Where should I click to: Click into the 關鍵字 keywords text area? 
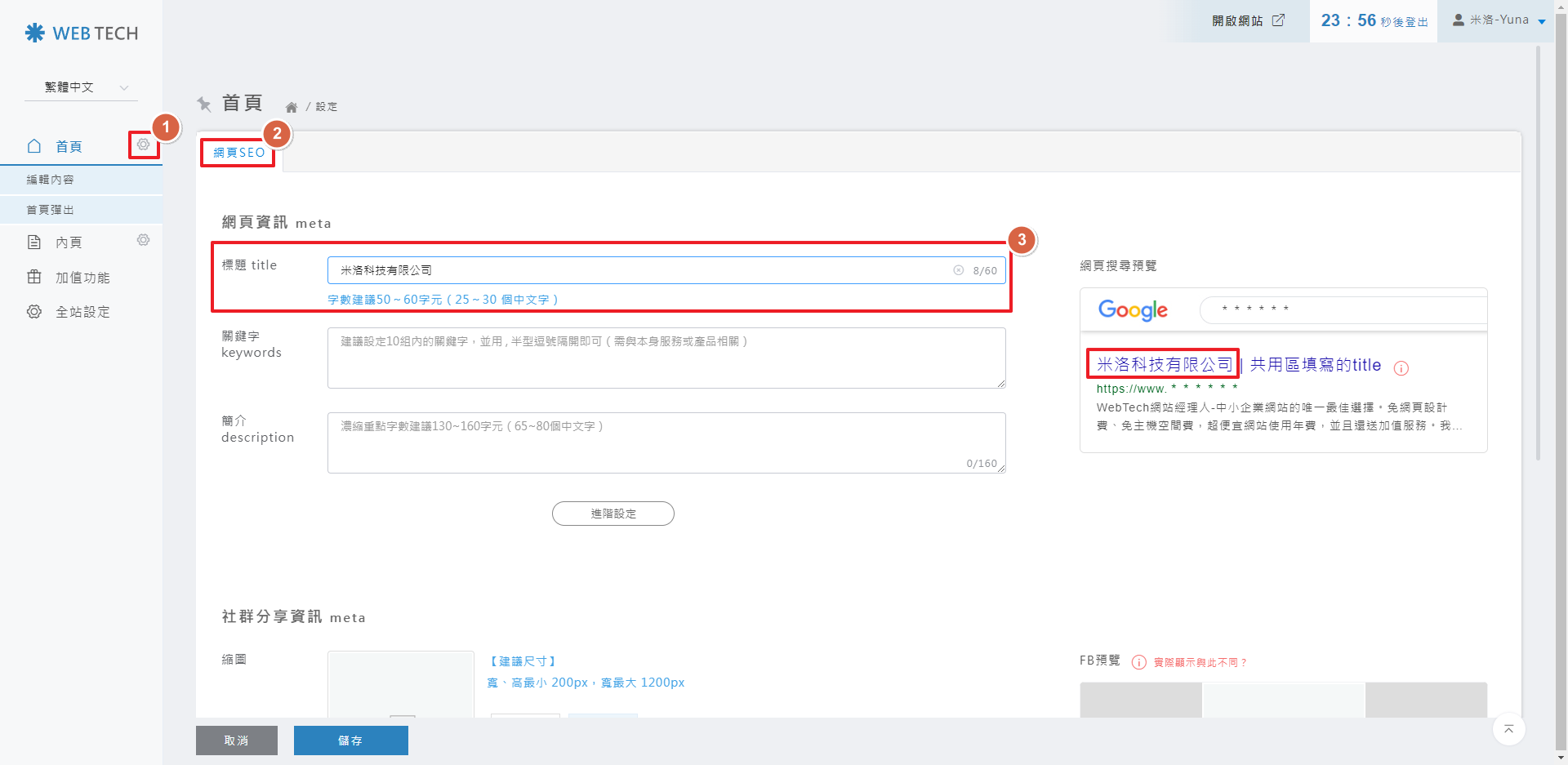[x=666, y=358]
